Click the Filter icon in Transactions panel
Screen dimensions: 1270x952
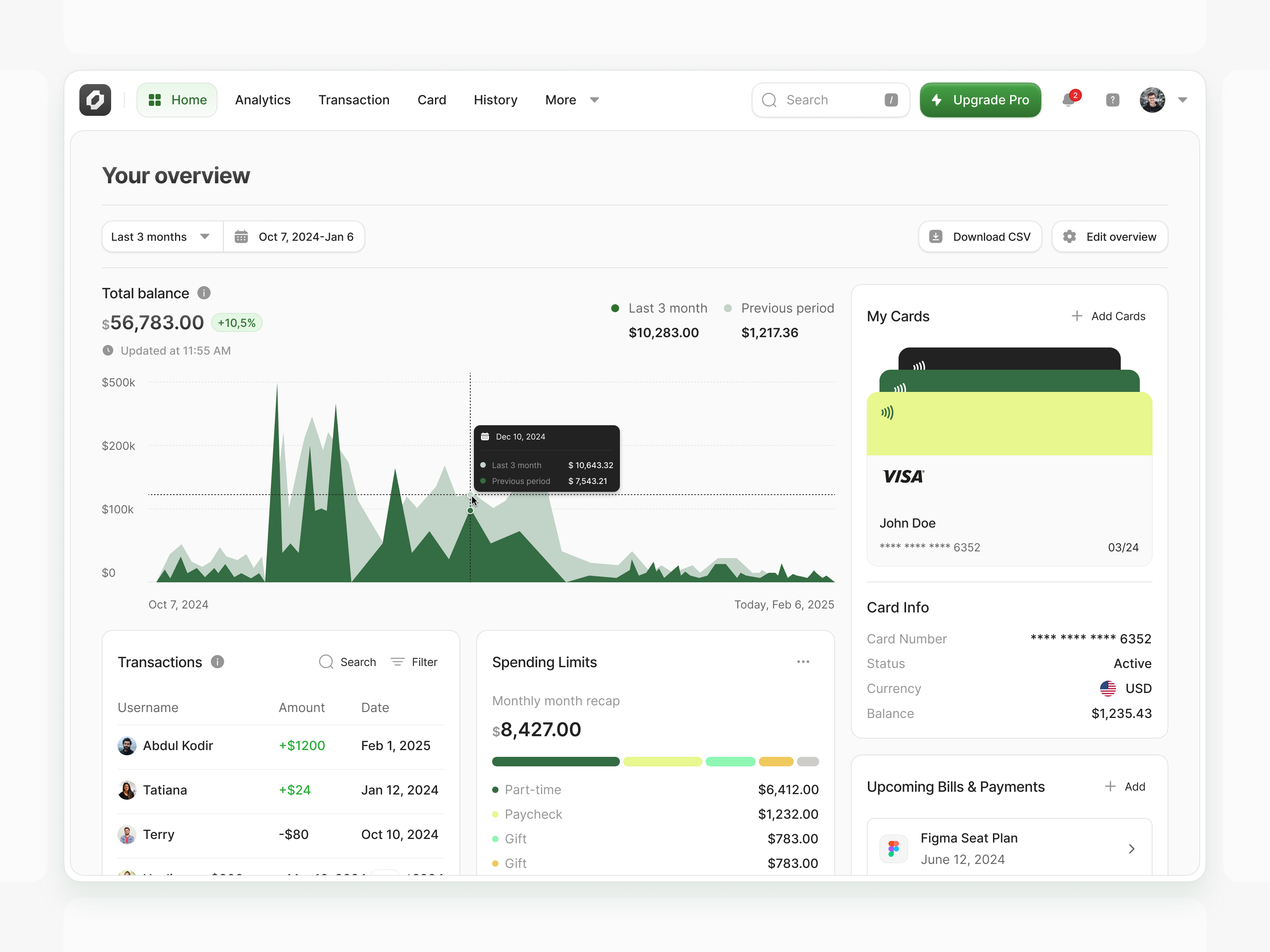[398, 662]
